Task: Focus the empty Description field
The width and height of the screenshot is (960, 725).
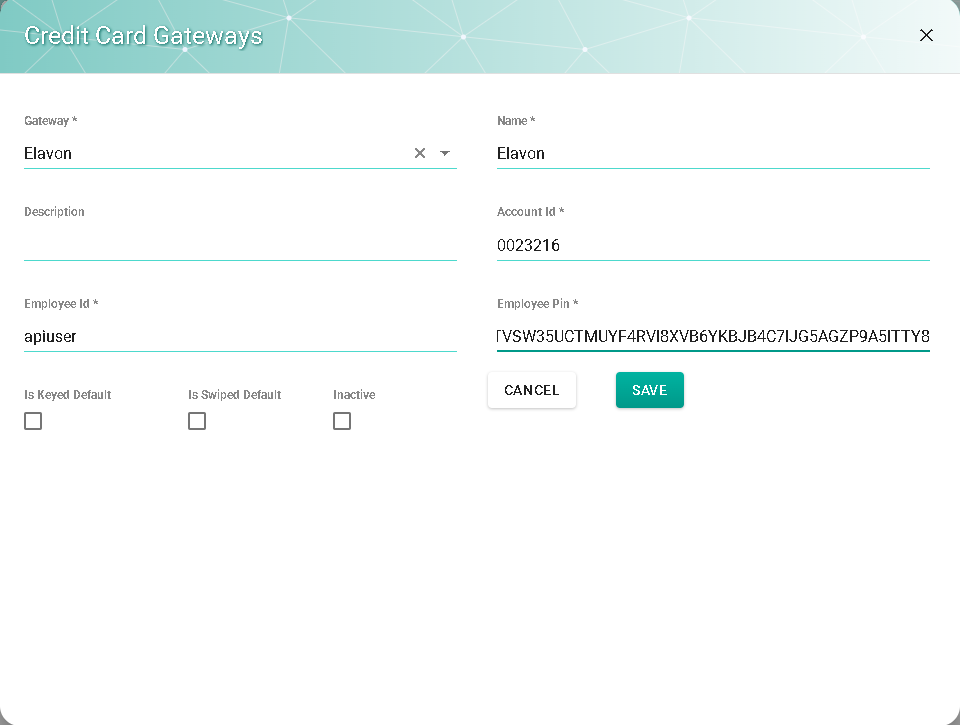Action: (x=240, y=245)
